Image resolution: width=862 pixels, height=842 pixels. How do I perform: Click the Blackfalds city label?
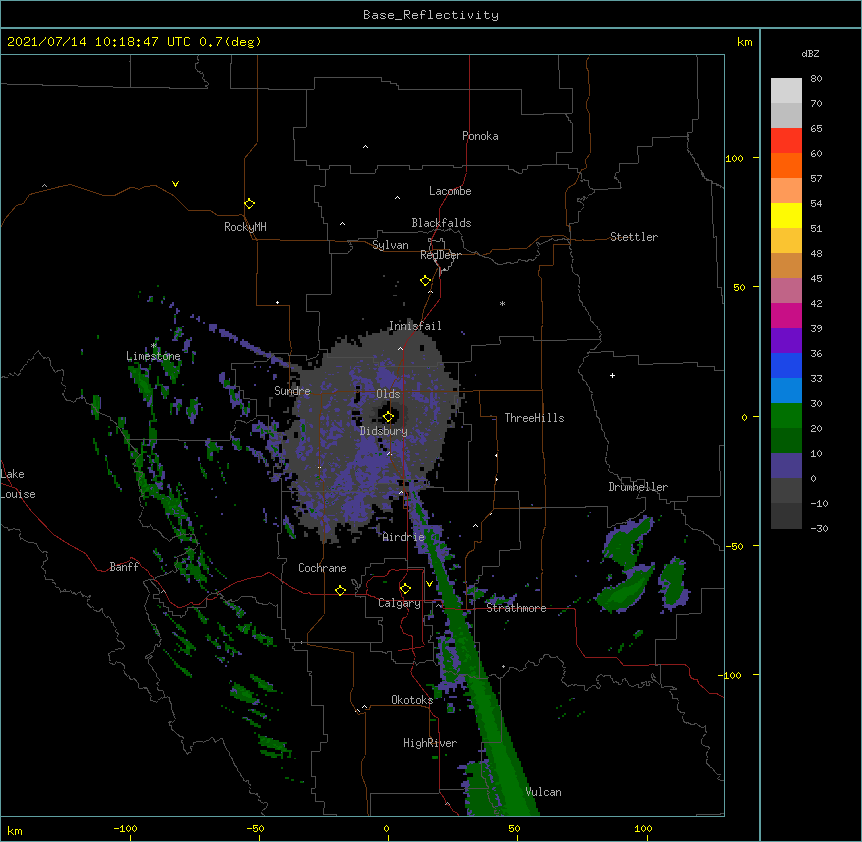[441, 223]
